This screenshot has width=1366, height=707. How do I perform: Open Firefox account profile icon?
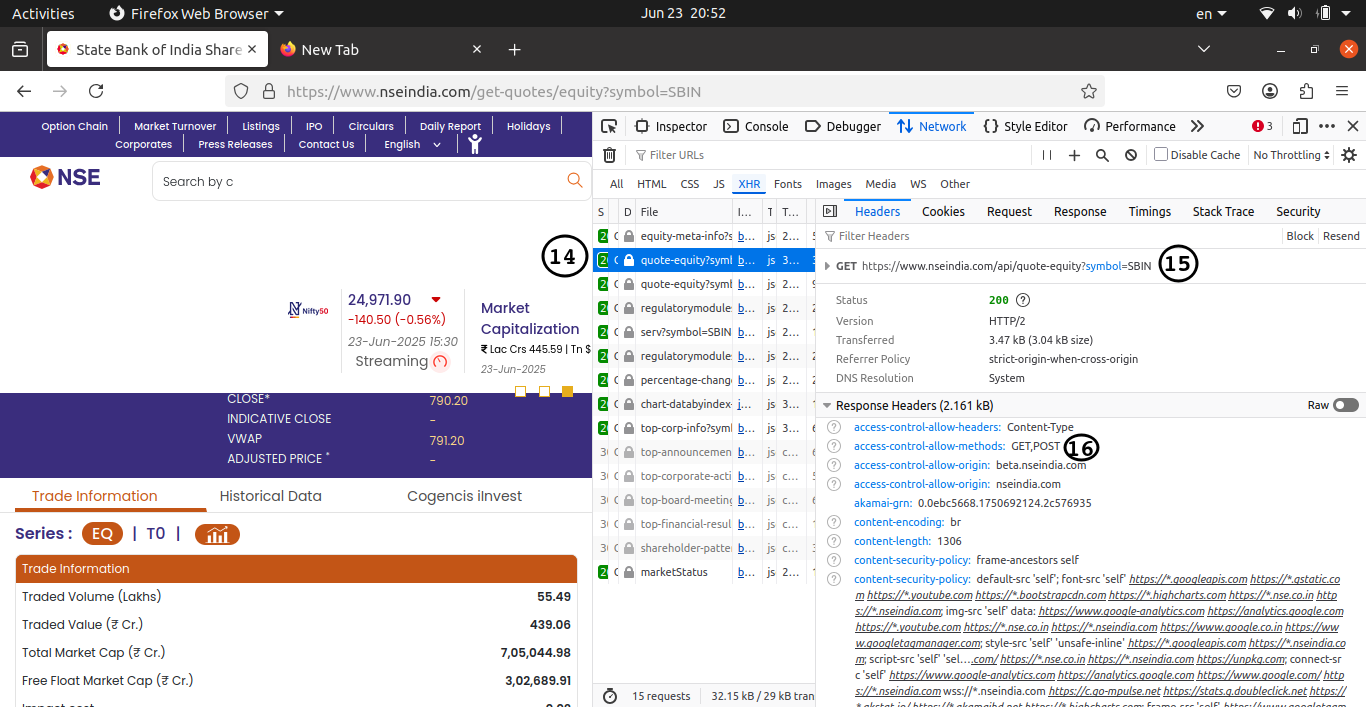click(x=1270, y=91)
